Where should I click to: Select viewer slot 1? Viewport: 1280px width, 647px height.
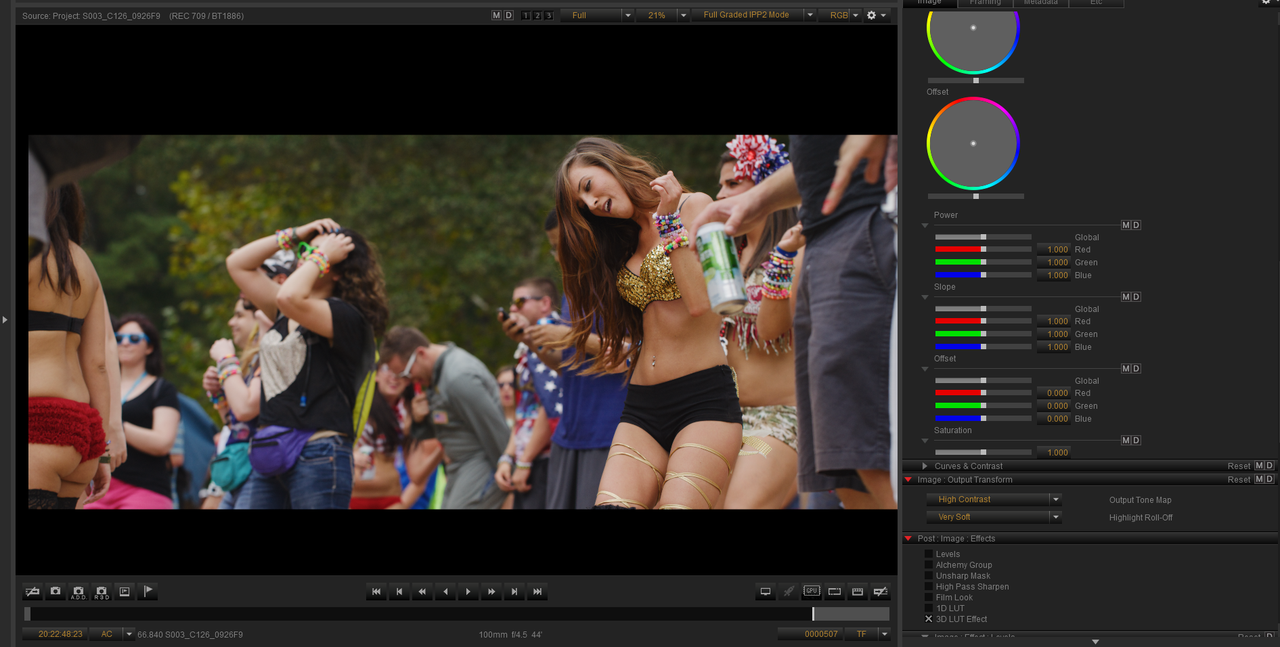coord(526,15)
